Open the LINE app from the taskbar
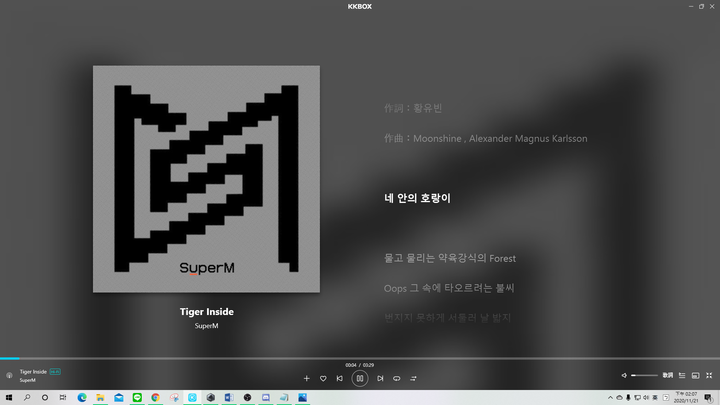 pos(137,398)
